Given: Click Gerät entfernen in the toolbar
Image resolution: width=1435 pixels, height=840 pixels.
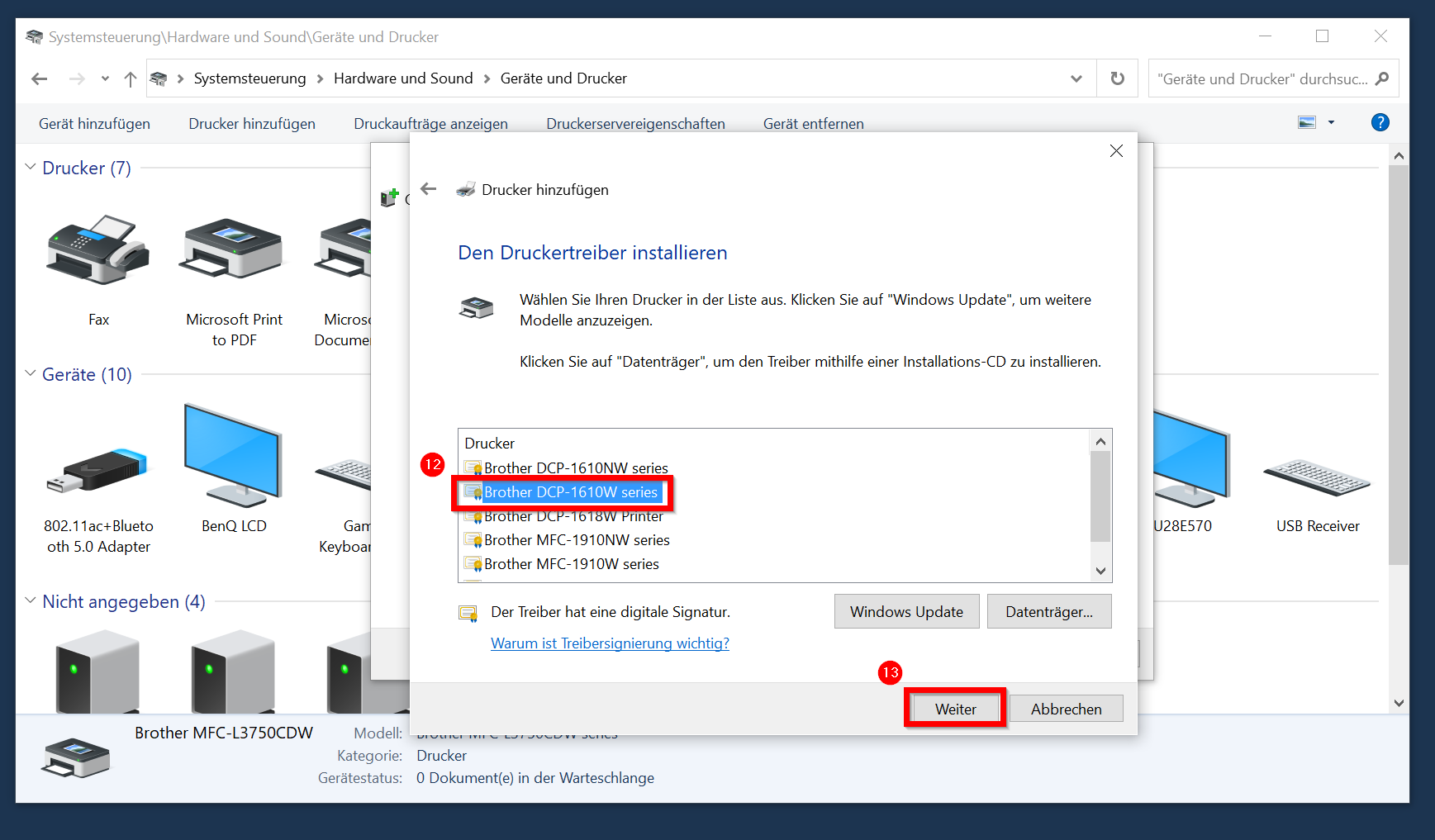Looking at the screenshot, I should [813, 123].
